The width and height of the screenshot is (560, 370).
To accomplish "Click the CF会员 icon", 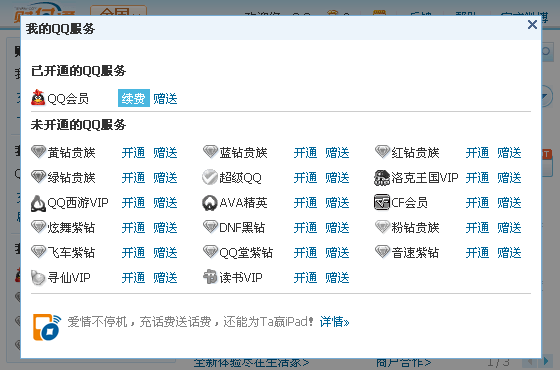I will pyautogui.click(x=382, y=202).
